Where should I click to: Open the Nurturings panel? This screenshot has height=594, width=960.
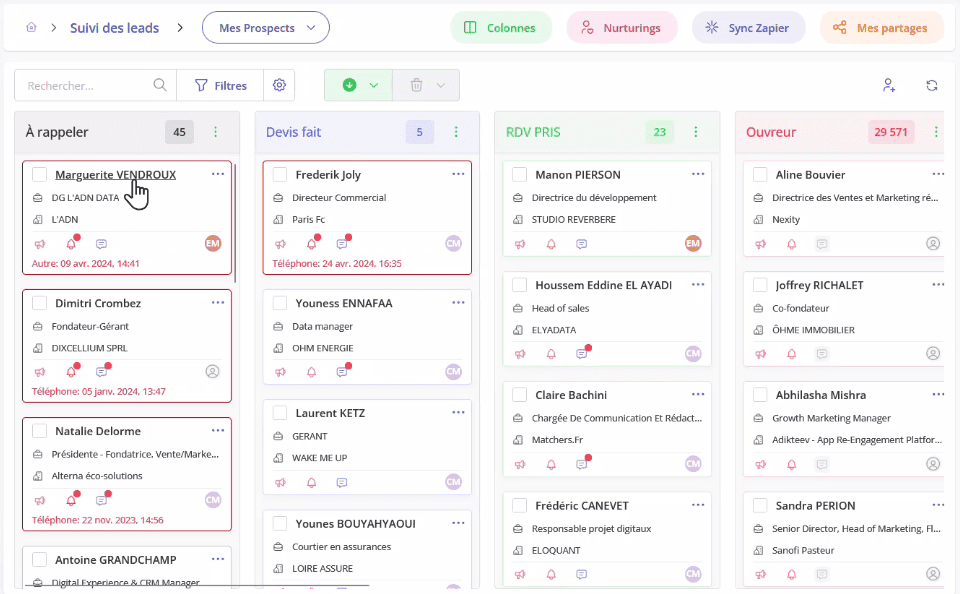point(622,28)
